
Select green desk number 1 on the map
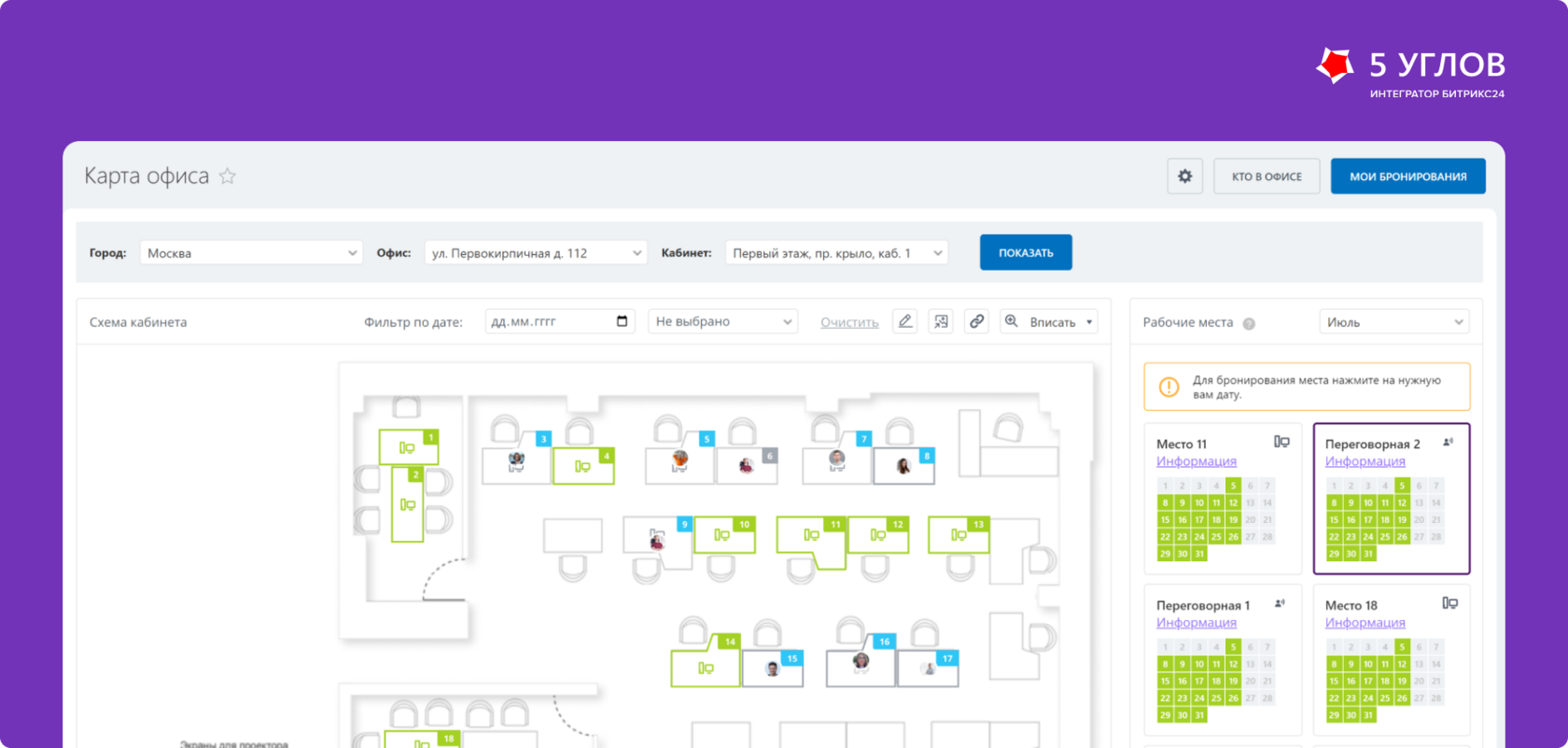pyautogui.click(x=408, y=447)
